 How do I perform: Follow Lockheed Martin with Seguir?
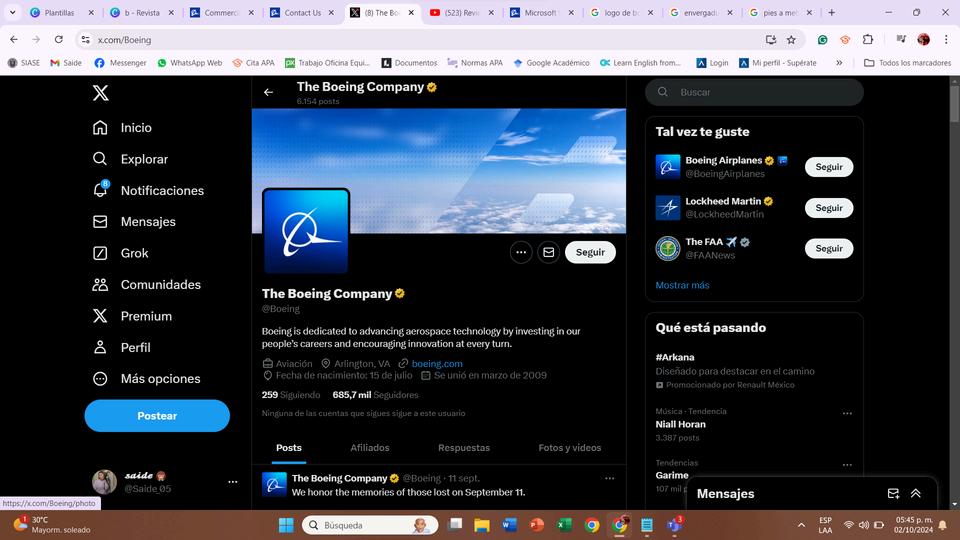829,208
